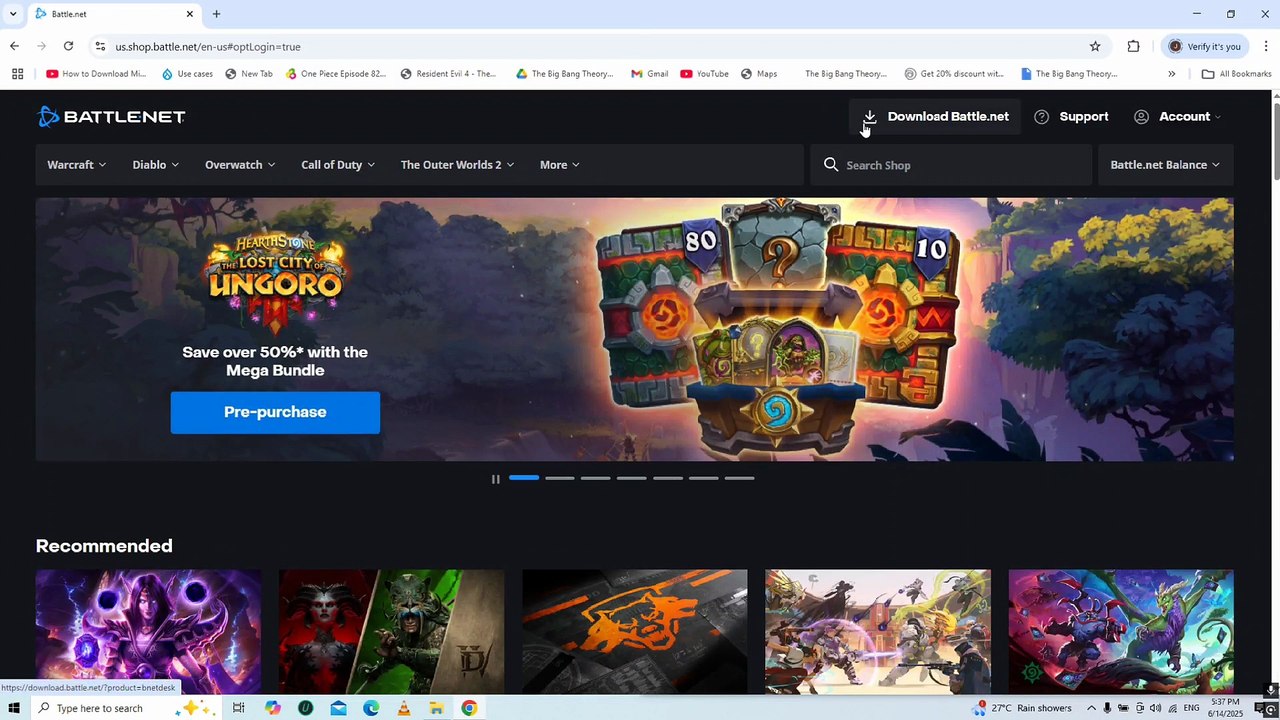Open File Explorer from the taskbar
1280x720 pixels.
click(436, 708)
